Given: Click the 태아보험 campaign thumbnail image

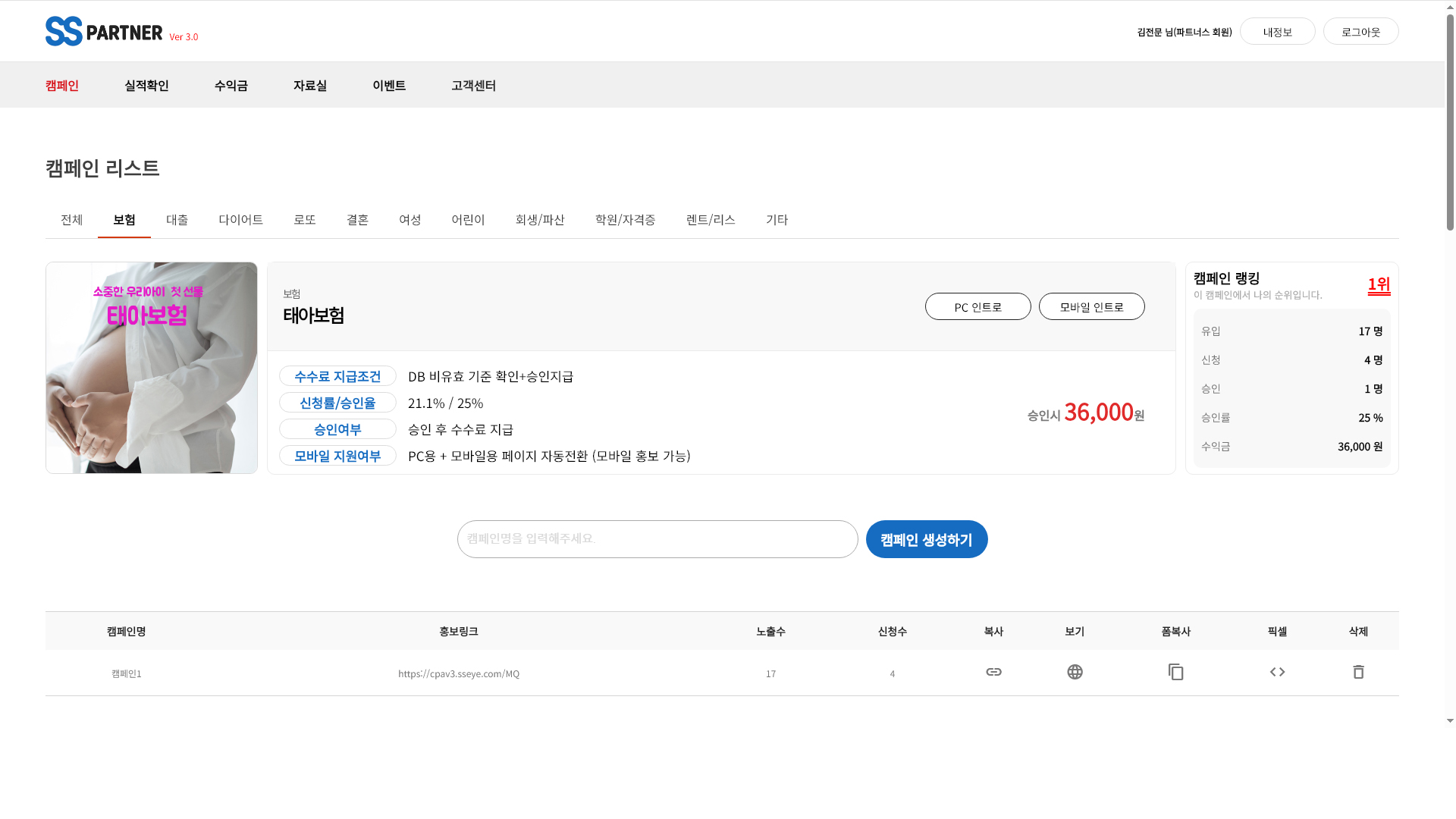Looking at the screenshot, I should (x=152, y=368).
